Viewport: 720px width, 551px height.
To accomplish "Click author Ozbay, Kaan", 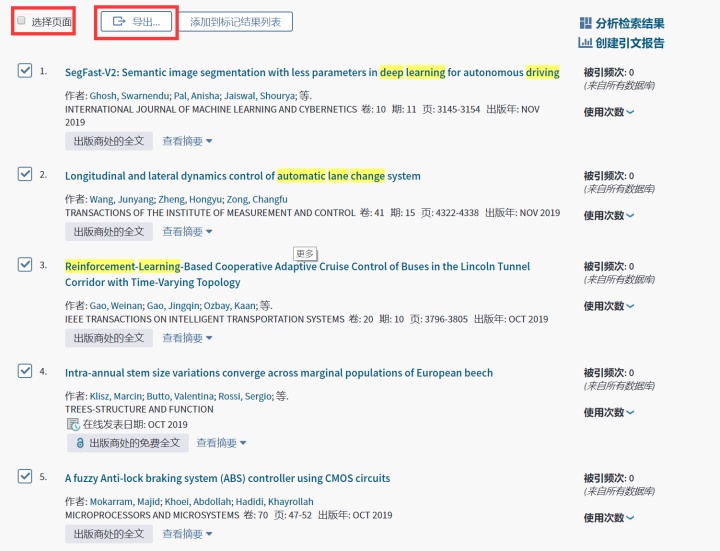I will tap(230, 306).
